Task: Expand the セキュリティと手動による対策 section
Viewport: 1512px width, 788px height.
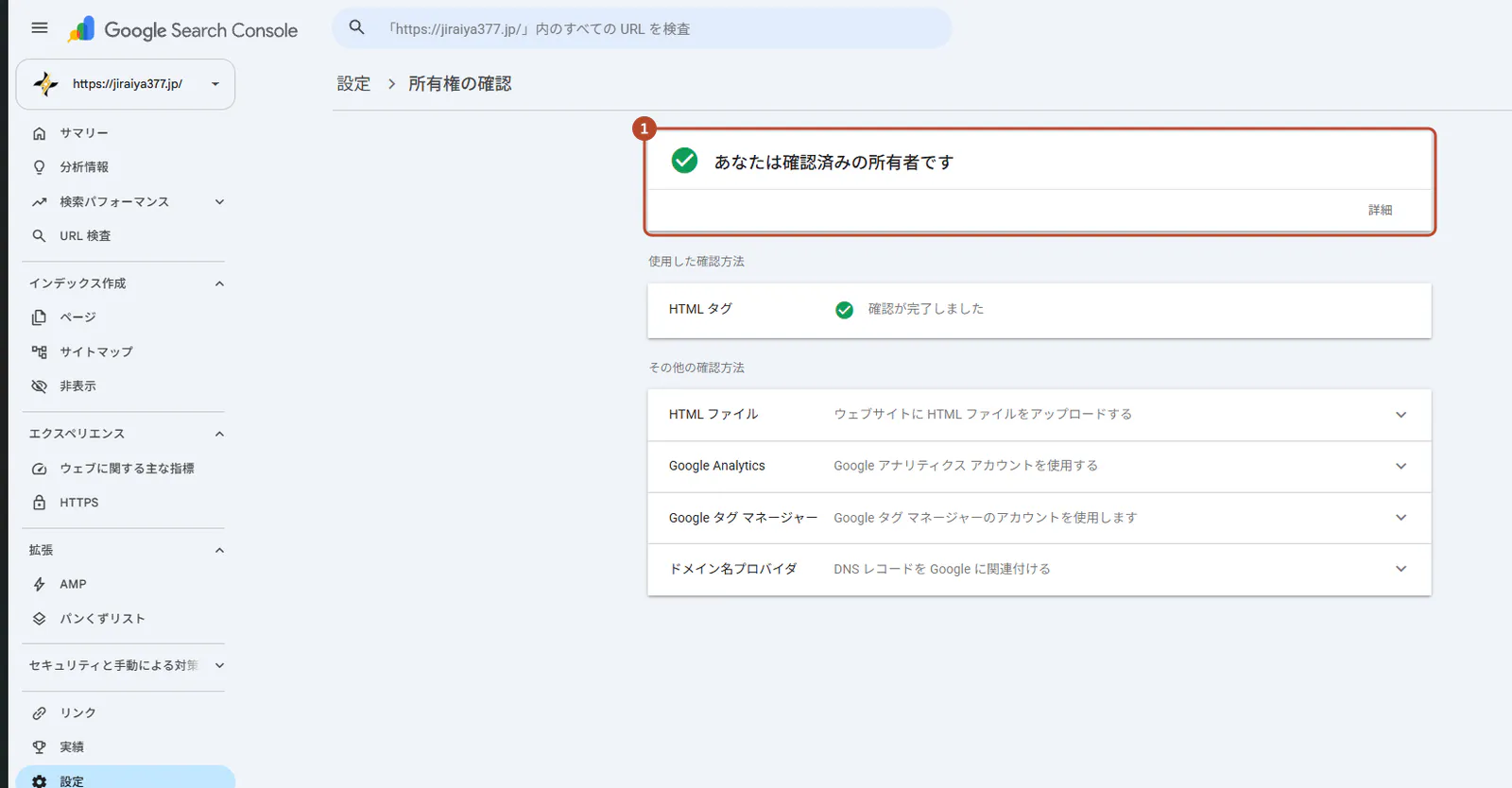Action: [x=219, y=665]
